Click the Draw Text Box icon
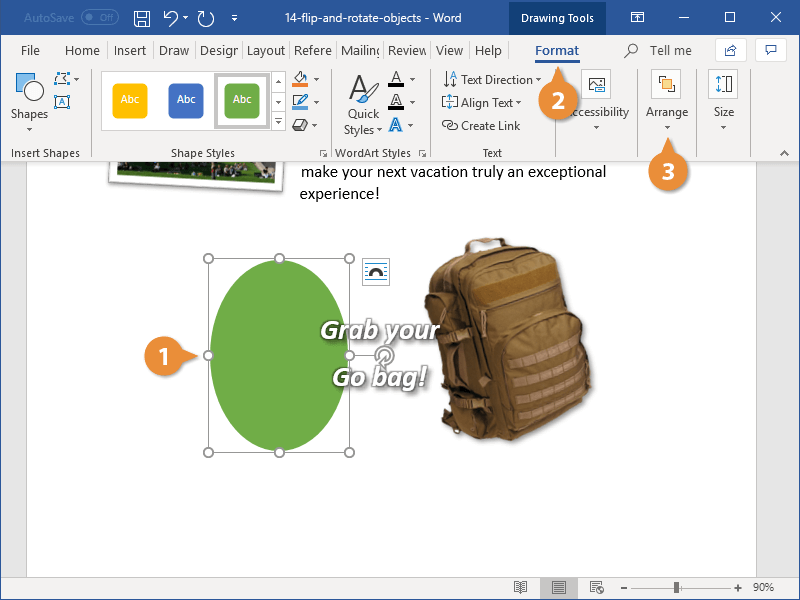 (x=62, y=102)
